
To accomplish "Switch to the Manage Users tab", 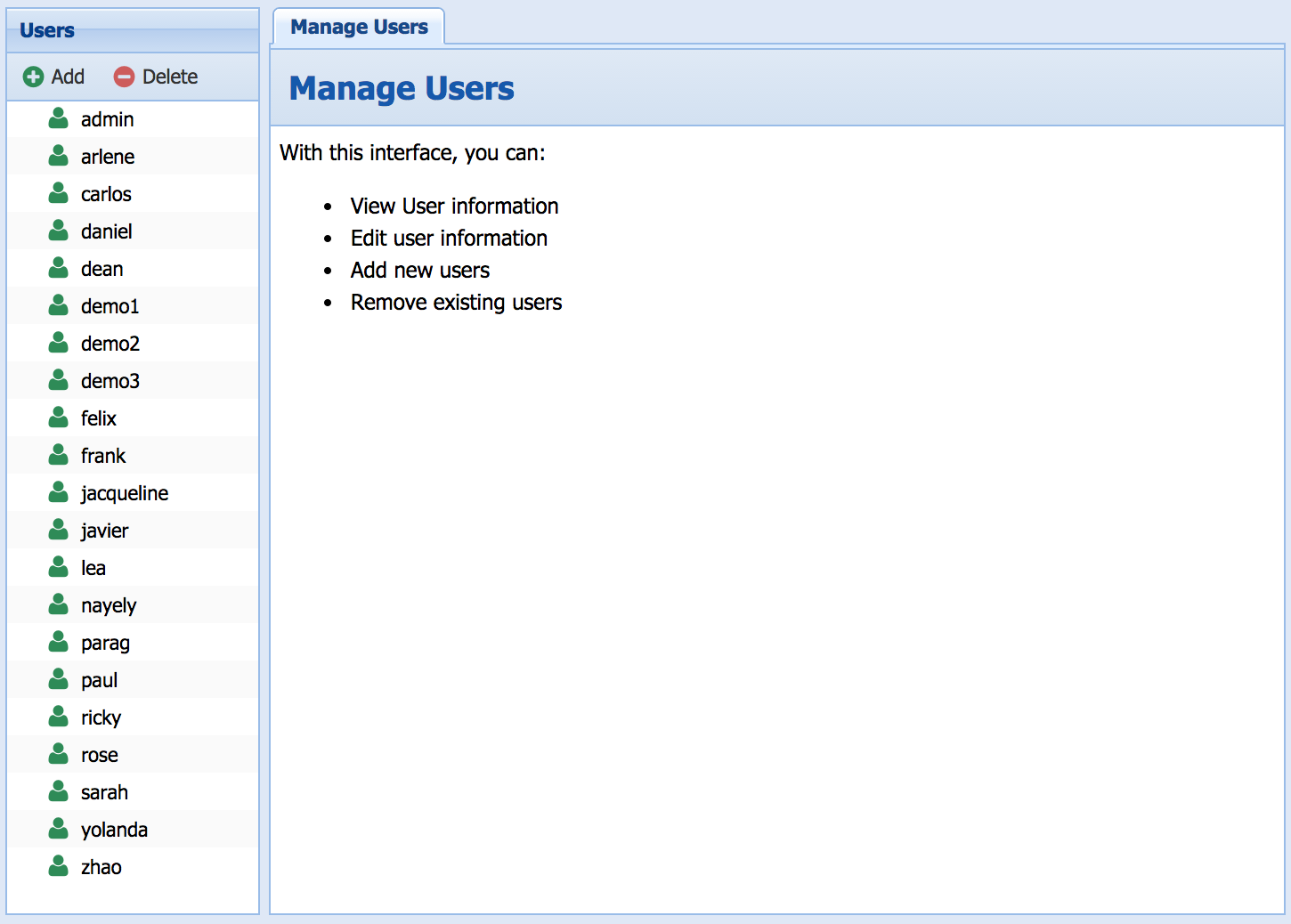I will point(359,28).
